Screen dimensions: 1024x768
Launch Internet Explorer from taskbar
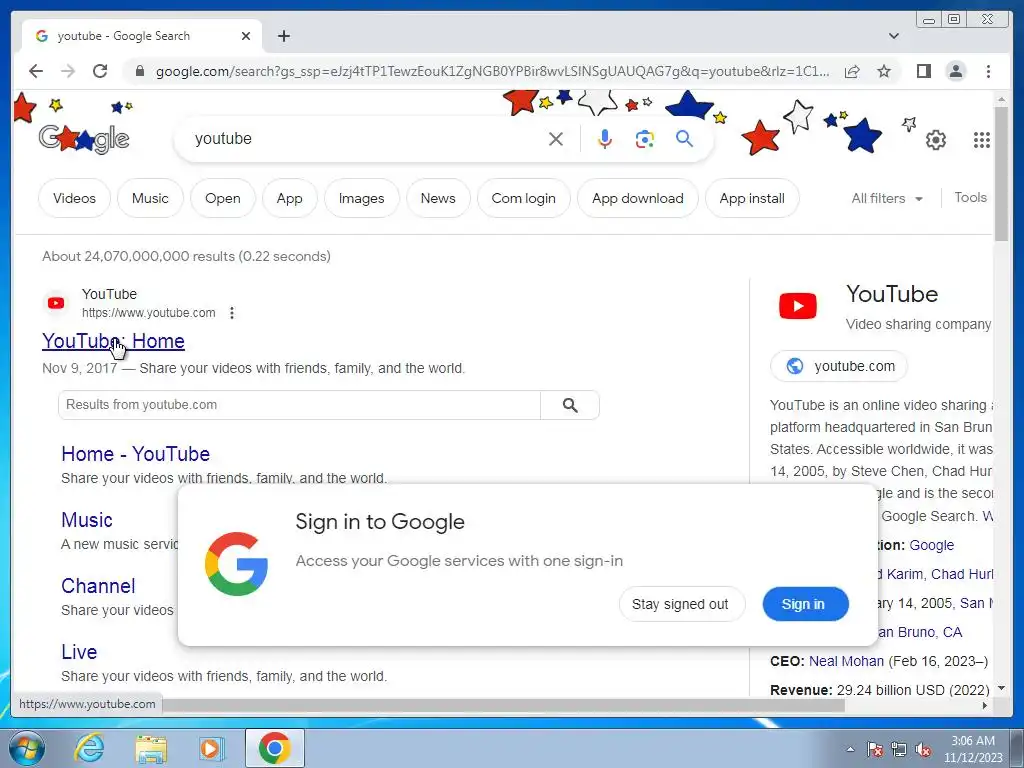[x=89, y=748]
